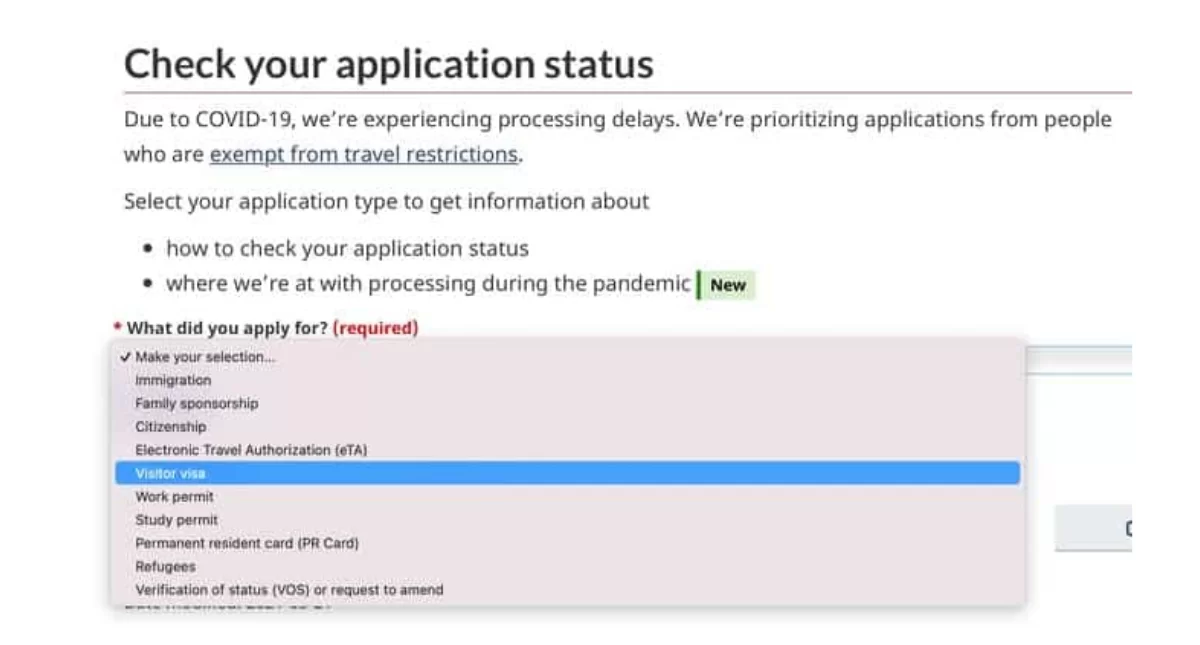This screenshot has height=645, width=1200.
Task: Click the 'Make your selection...' placeholder option
Action: pos(204,357)
